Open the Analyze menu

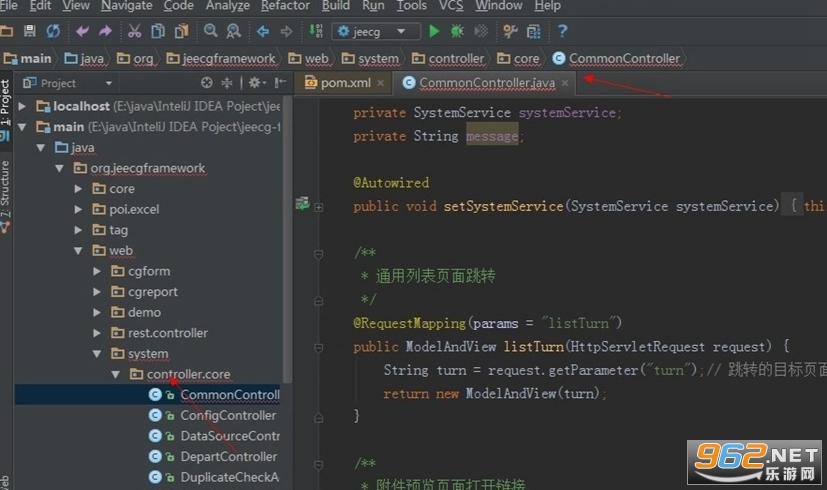point(228,6)
